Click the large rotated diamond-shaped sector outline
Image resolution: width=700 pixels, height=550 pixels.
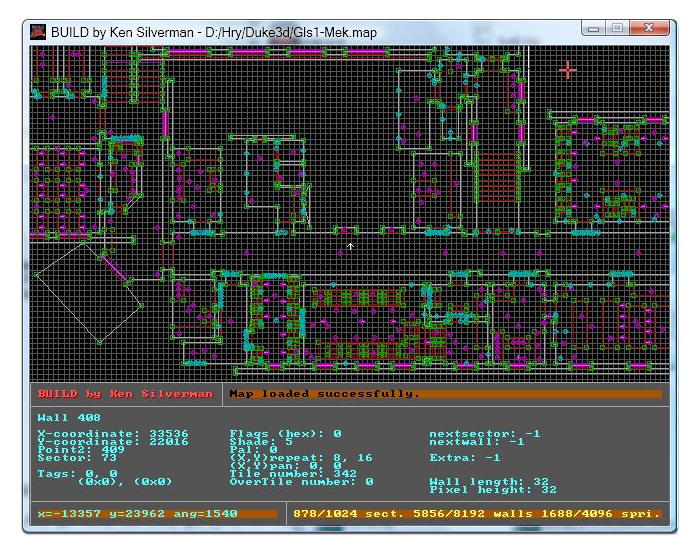click(89, 293)
